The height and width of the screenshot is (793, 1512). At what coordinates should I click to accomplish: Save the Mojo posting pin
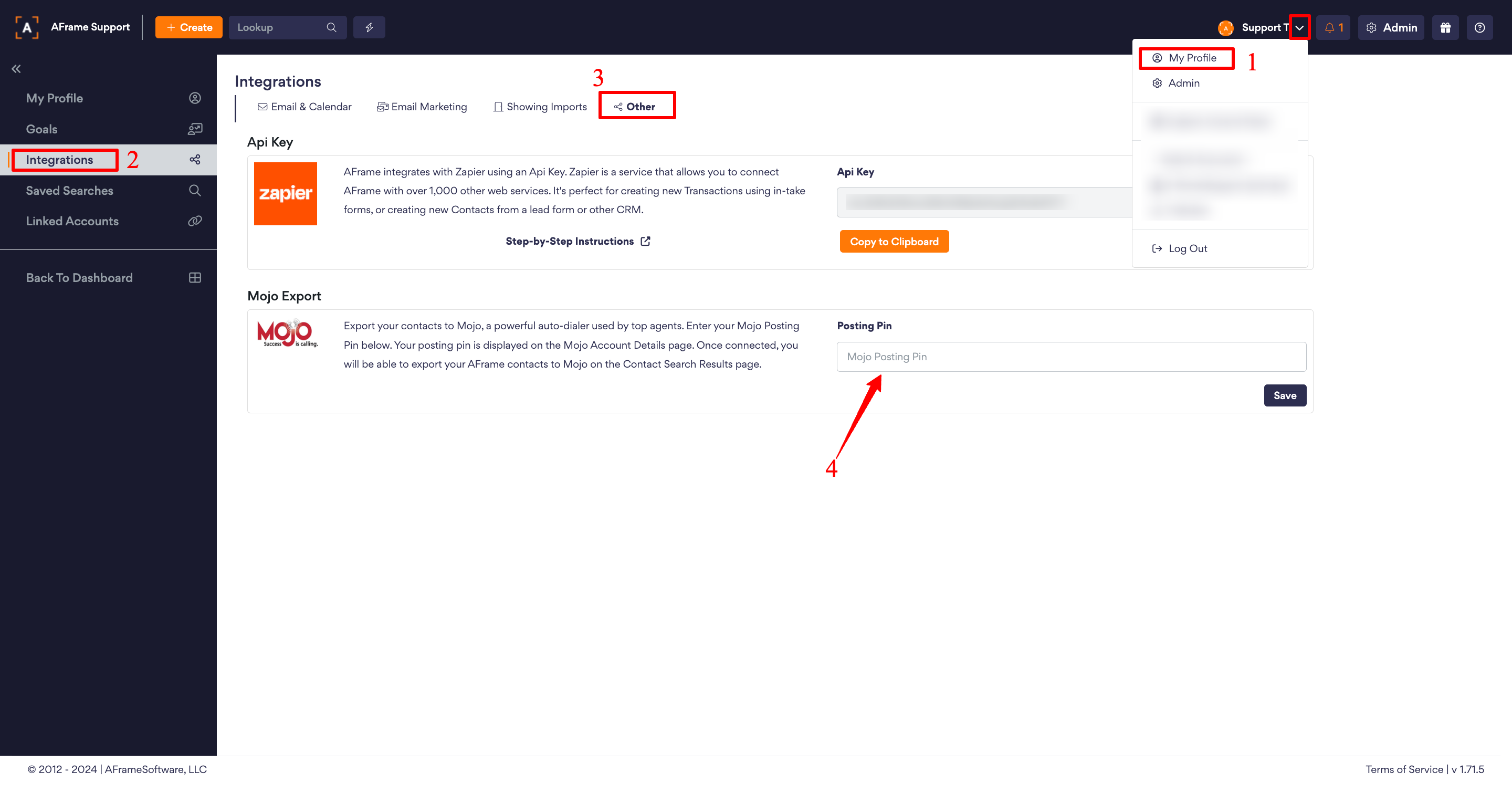[x=1284, y=395]
